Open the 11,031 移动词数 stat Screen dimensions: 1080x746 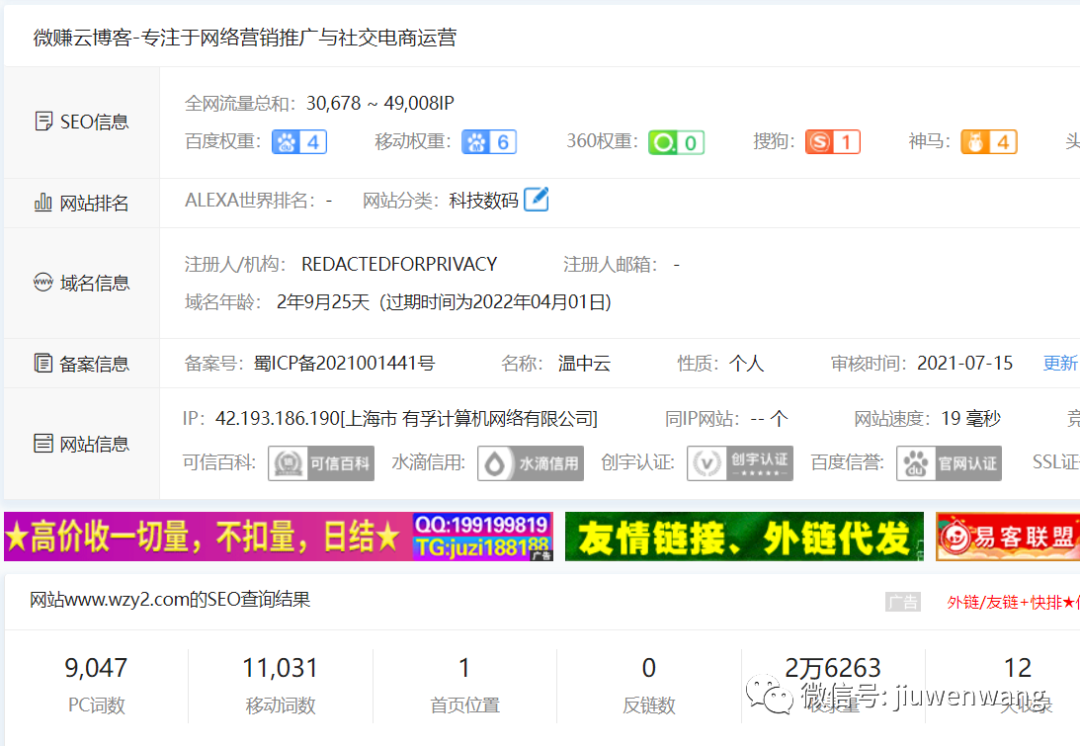tap(280, 684)
